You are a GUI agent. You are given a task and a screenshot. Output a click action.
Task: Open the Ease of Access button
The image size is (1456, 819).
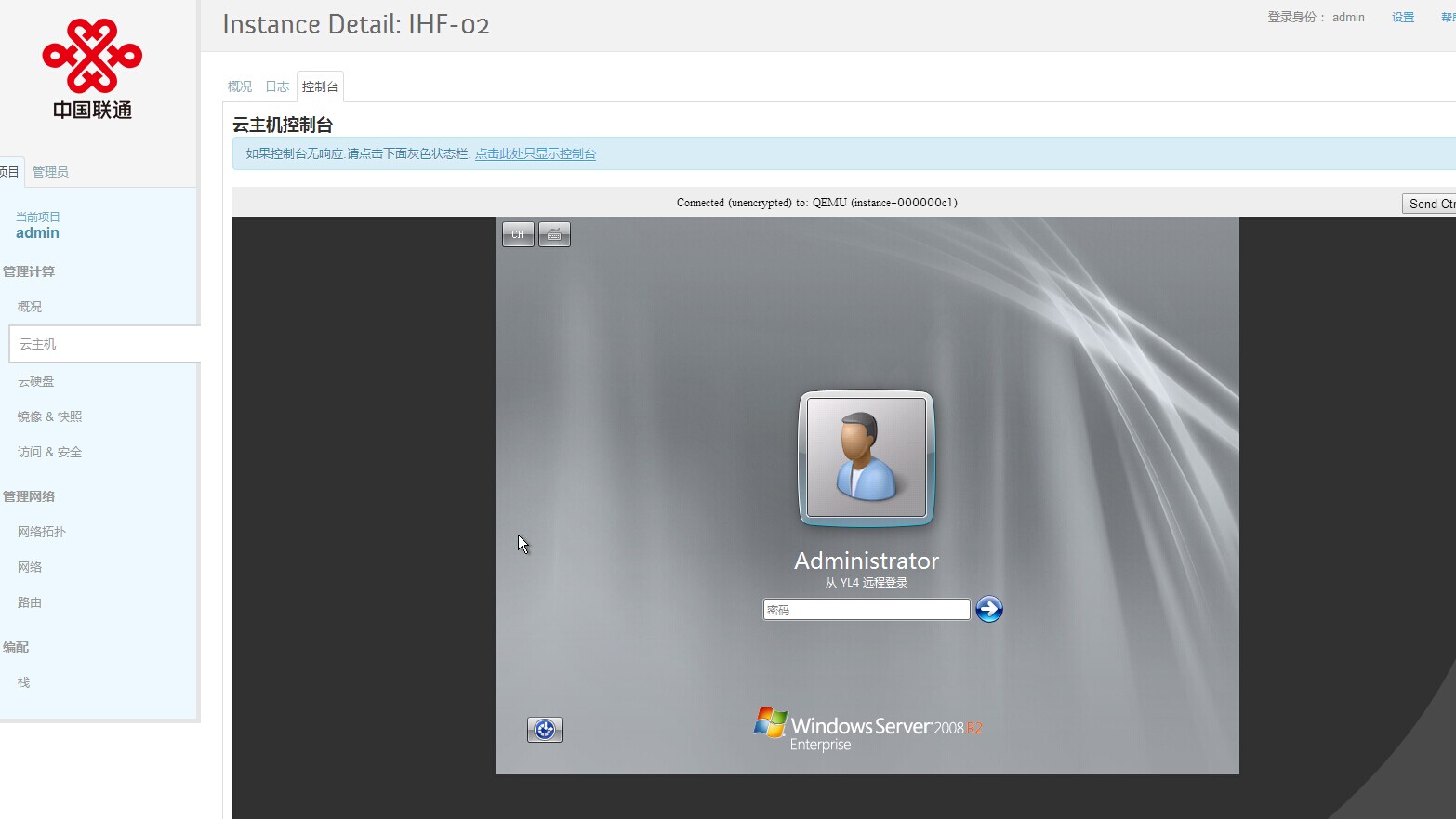click(545, 730)
